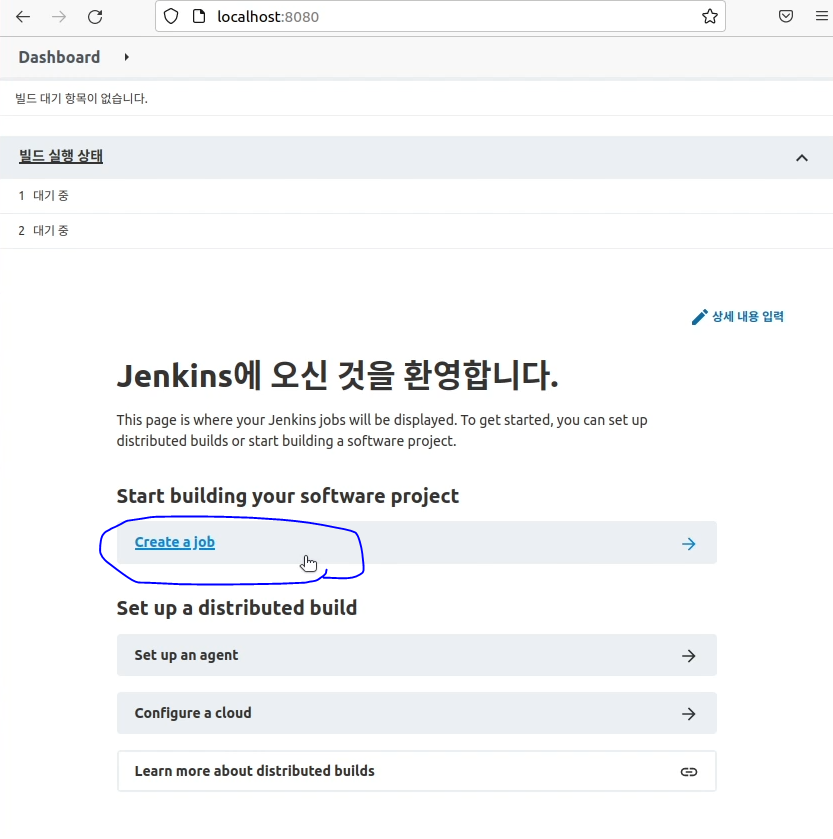Click the Set up a distributed build heading
The width and height of the screenshot is (833, 839).
point(236,608)
